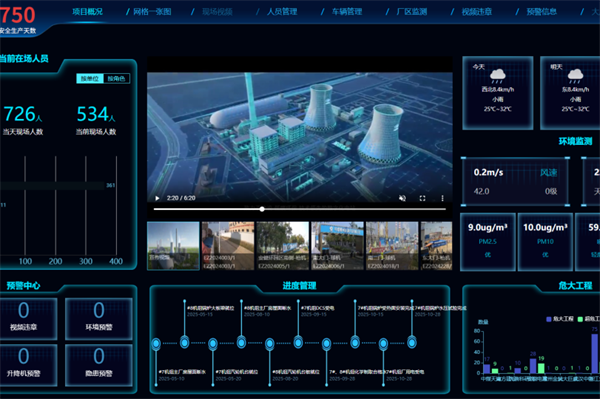Select today's rain cloud weather icon
The width and height of the screenshot is (600, 399).
(497, 76)
